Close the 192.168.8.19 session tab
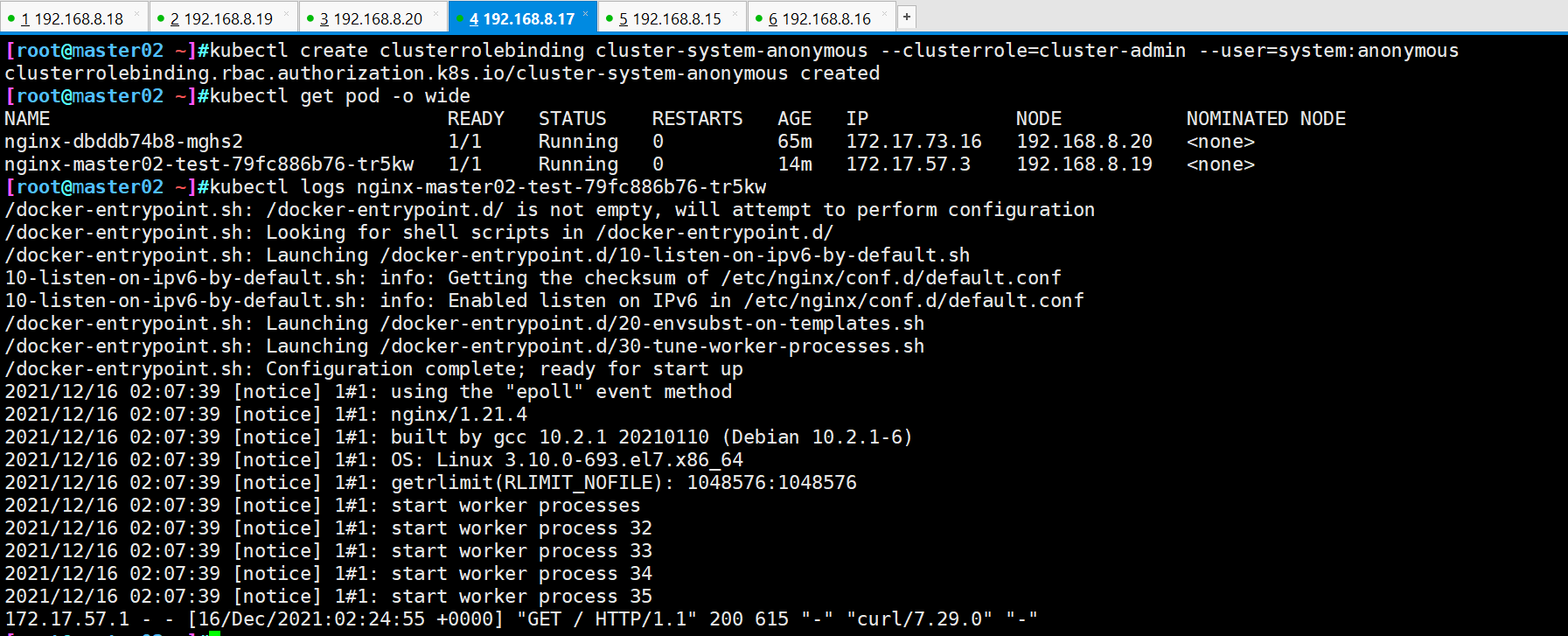Image resolution: width=1568 pixels, height=636 pixels. pyautogui.click(x=287, y=14)
